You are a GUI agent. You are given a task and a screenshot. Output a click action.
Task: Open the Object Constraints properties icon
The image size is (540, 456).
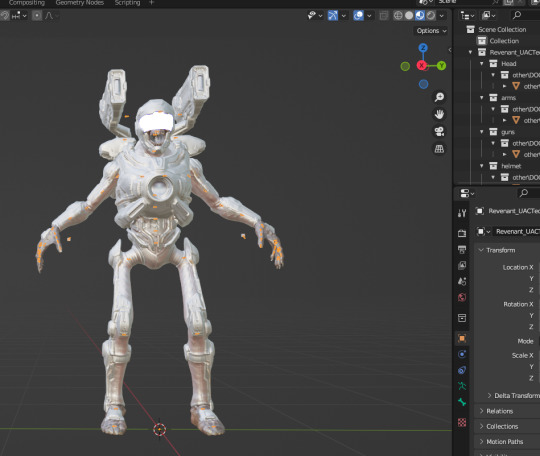point(462,370)
